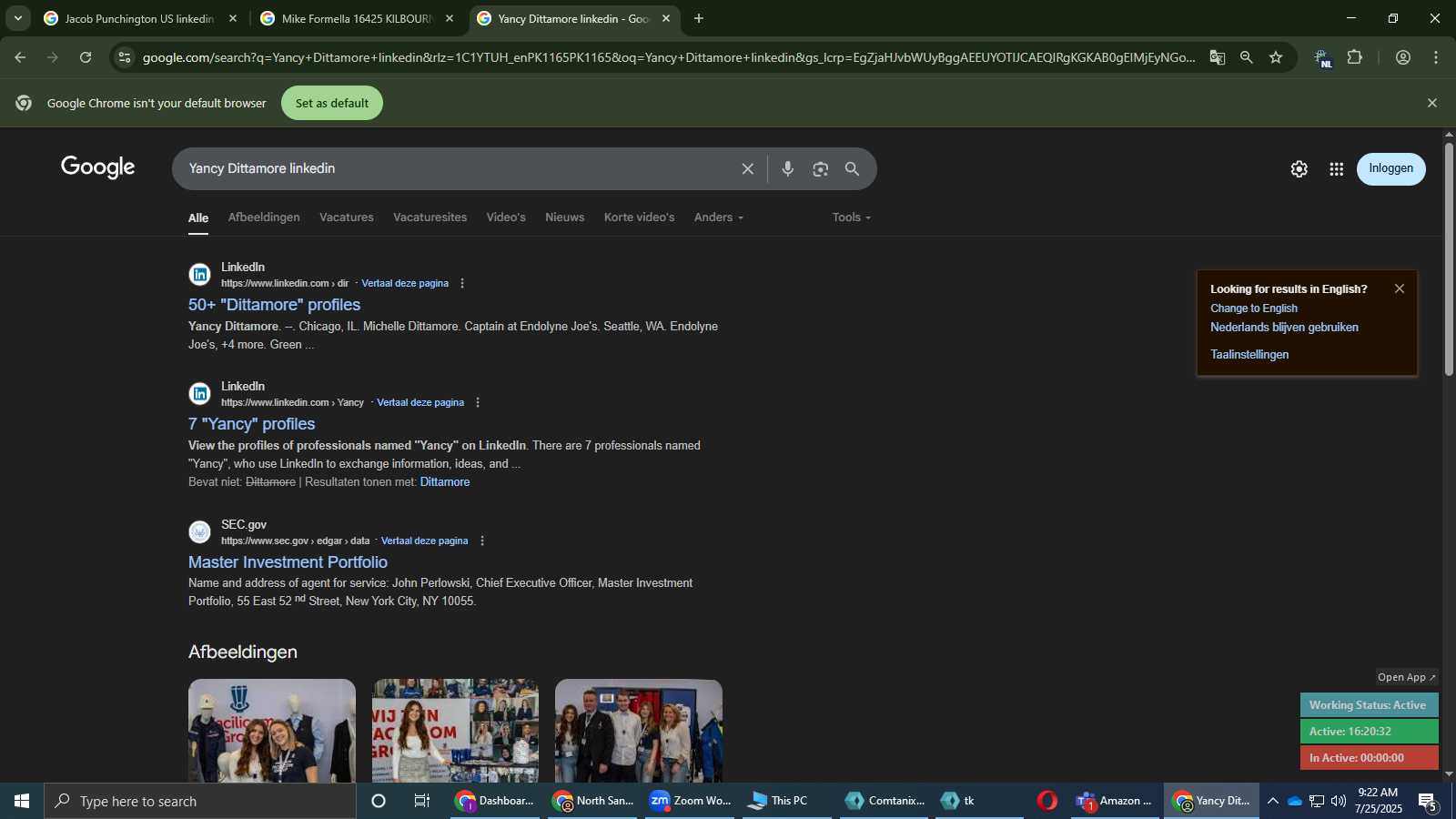Set Chrome as default browser

(332, 103)
